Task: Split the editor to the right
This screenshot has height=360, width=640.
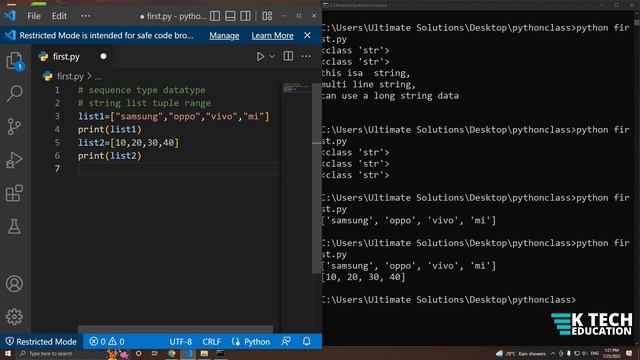Action: pyautogui.click(x=288, y=56)
